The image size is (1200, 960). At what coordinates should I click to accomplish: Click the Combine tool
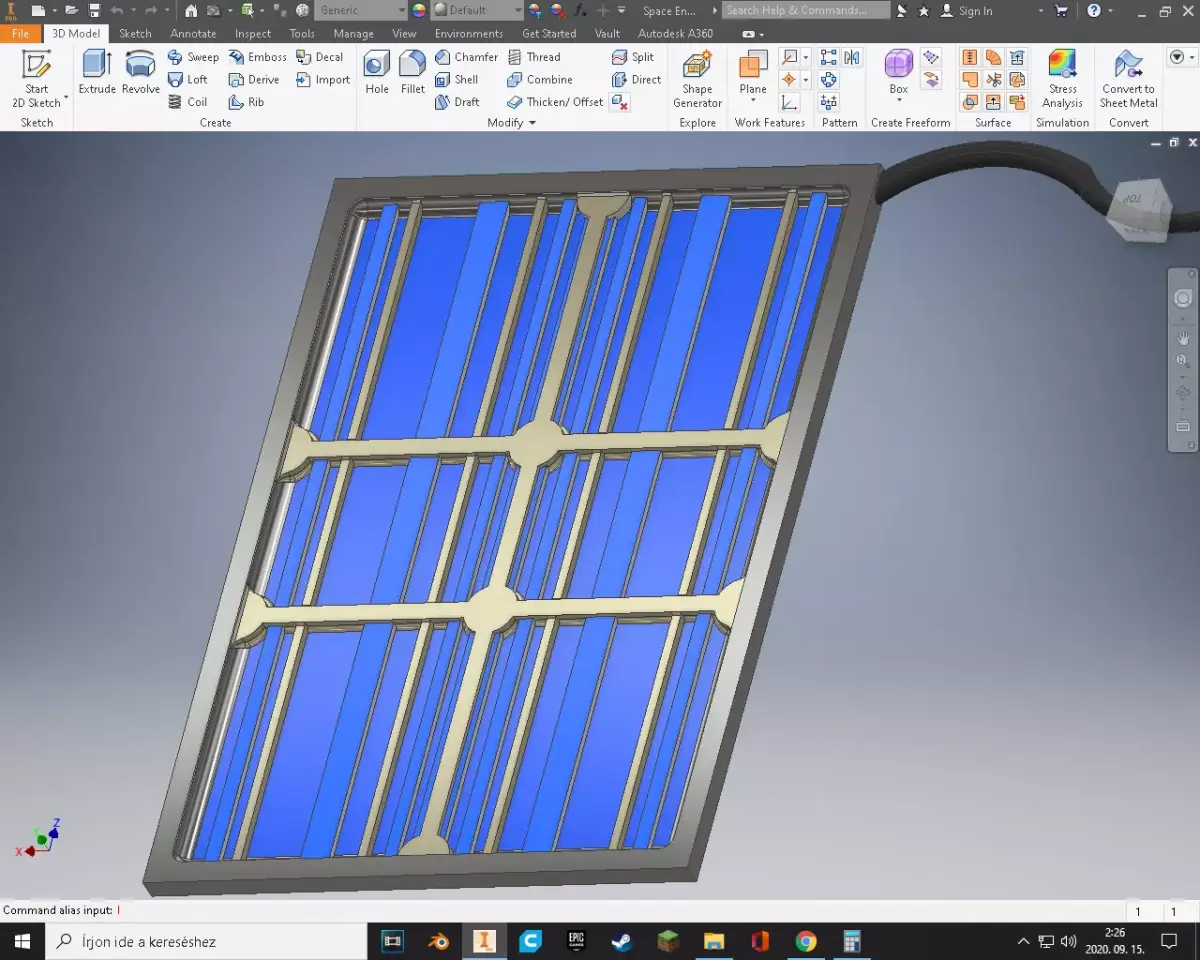(x=540, y=79)
